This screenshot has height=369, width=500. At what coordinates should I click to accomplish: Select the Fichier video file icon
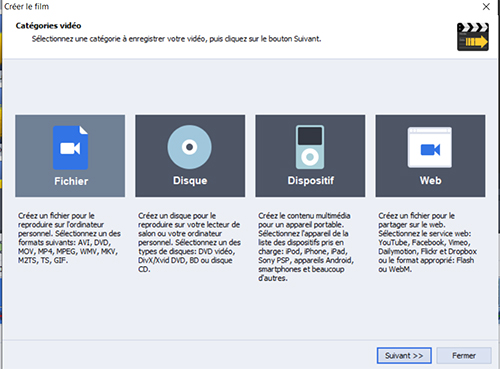point(70,148)
